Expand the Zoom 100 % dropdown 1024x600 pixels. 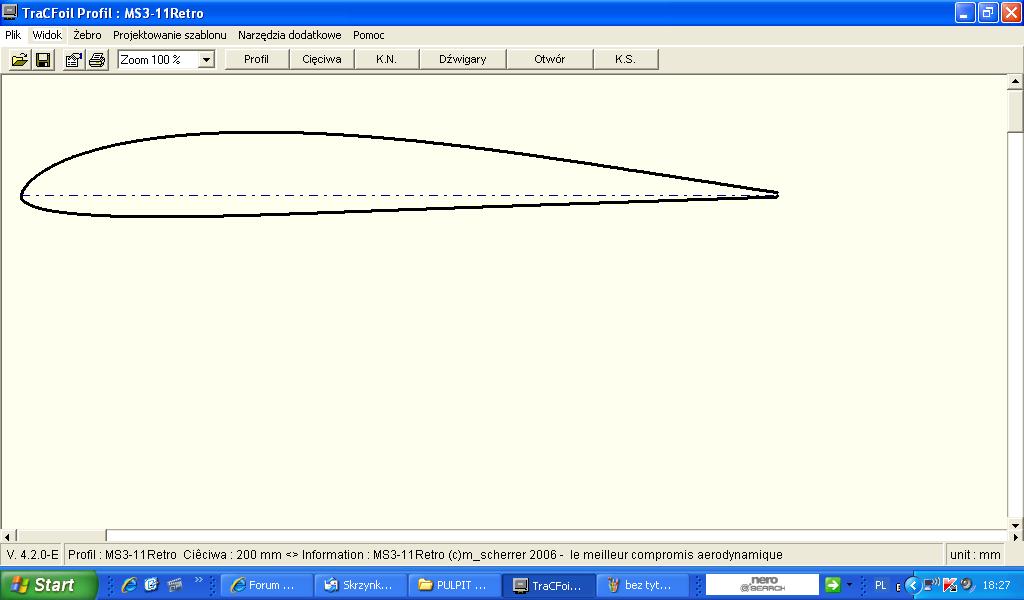coord(206,60)
